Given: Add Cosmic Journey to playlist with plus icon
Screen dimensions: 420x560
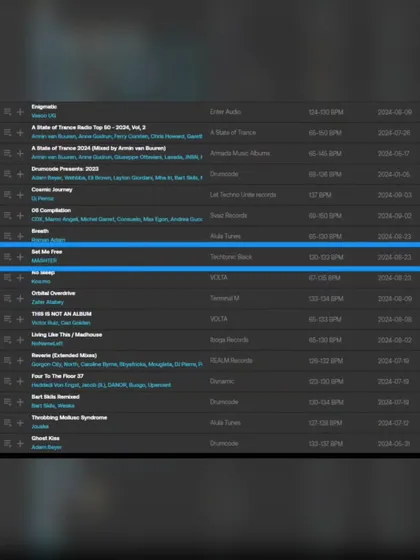Looking at the screenshot, I should pos(20,195).
